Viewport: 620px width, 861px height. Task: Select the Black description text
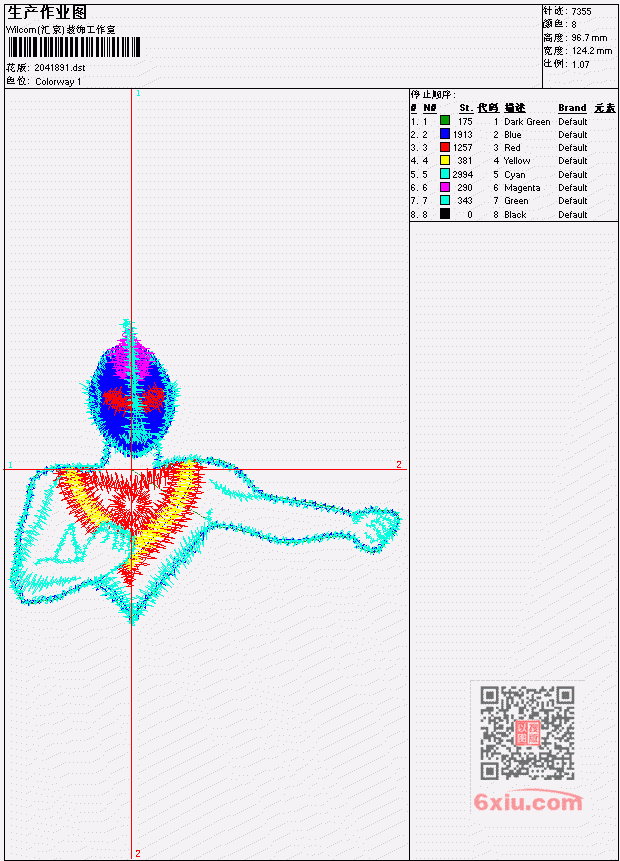[x=515, y=215]
